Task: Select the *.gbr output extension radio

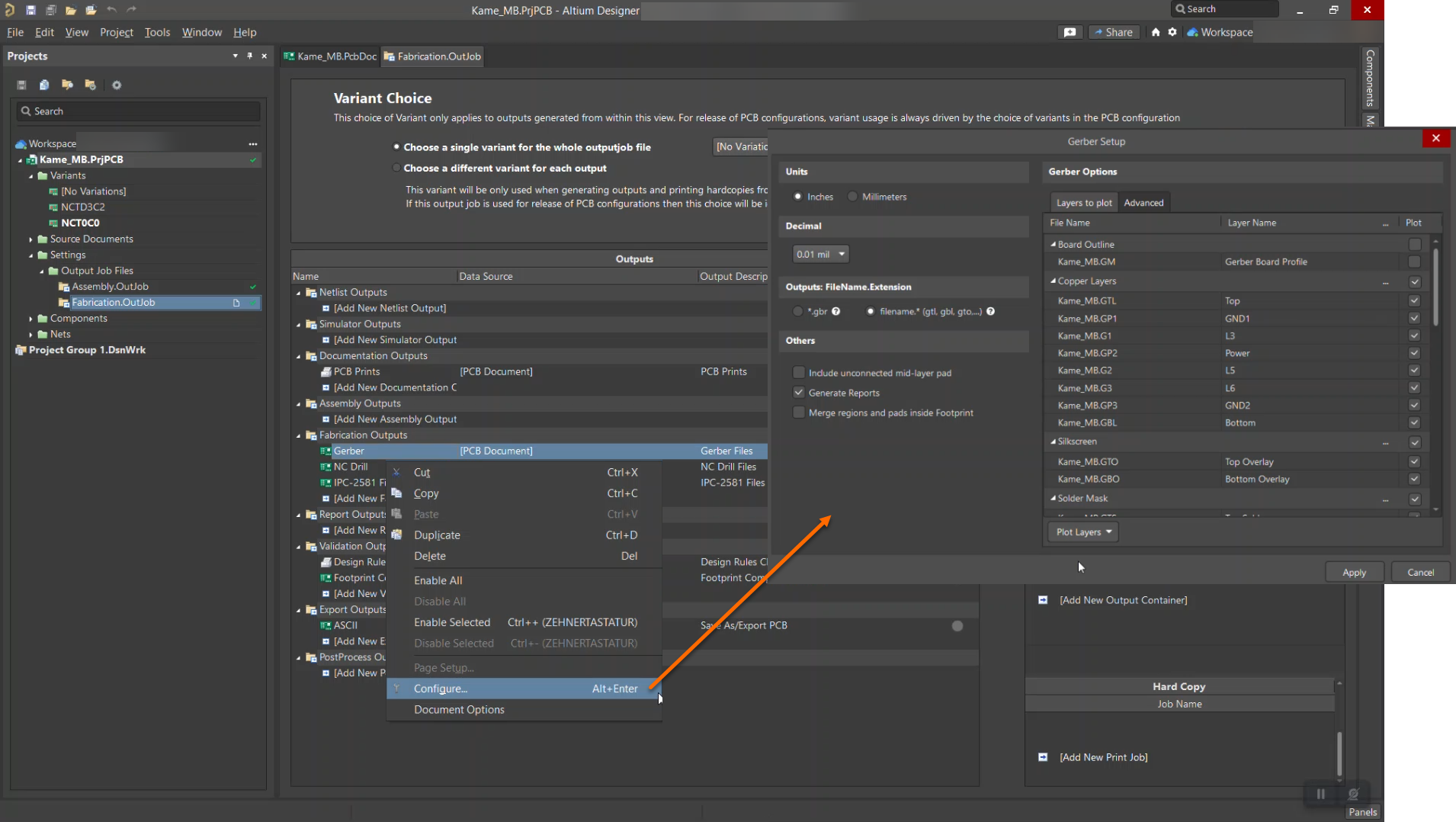Action: (x=798, y=311)
